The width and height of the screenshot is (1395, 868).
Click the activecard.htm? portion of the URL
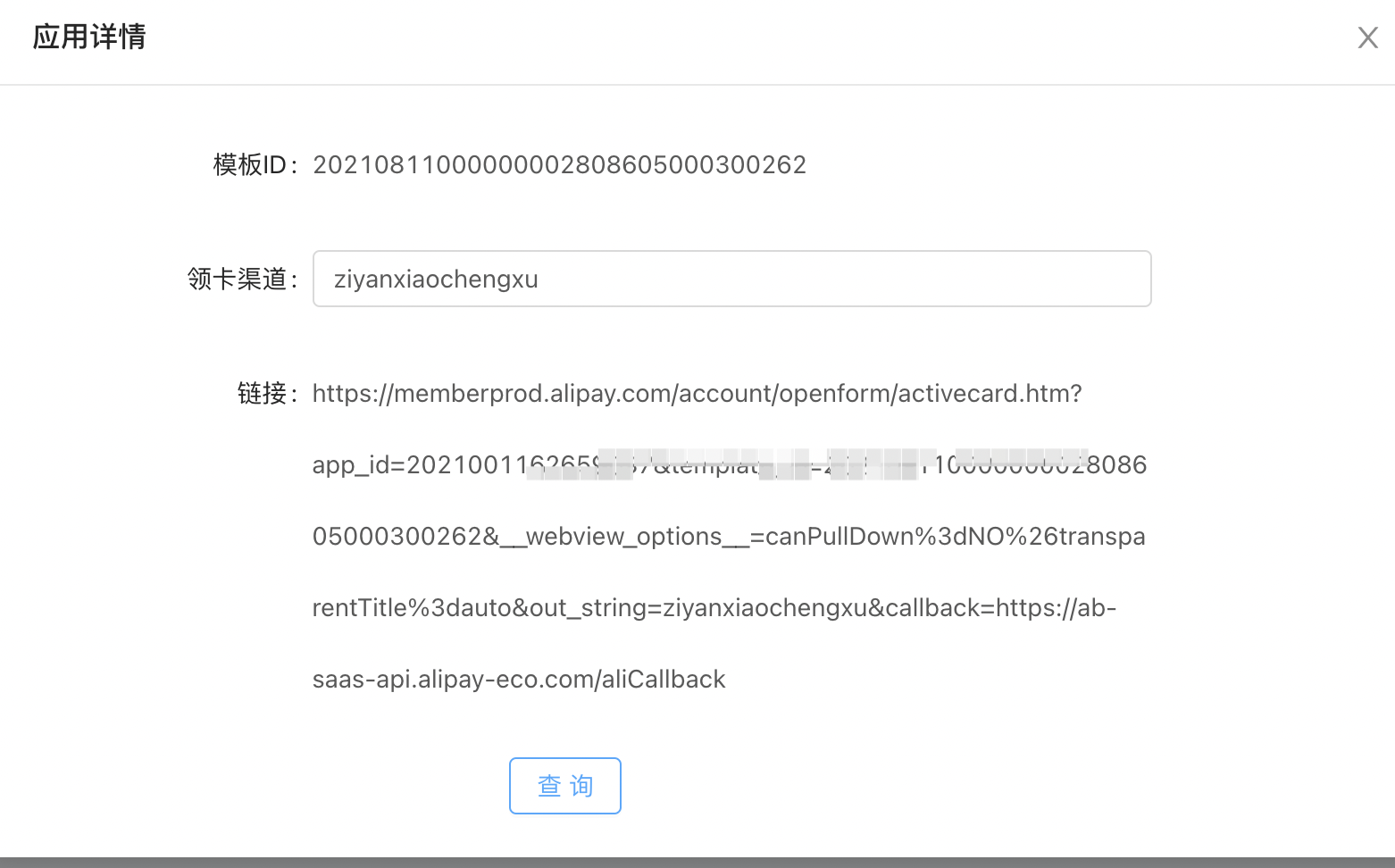tap(990, 394)
